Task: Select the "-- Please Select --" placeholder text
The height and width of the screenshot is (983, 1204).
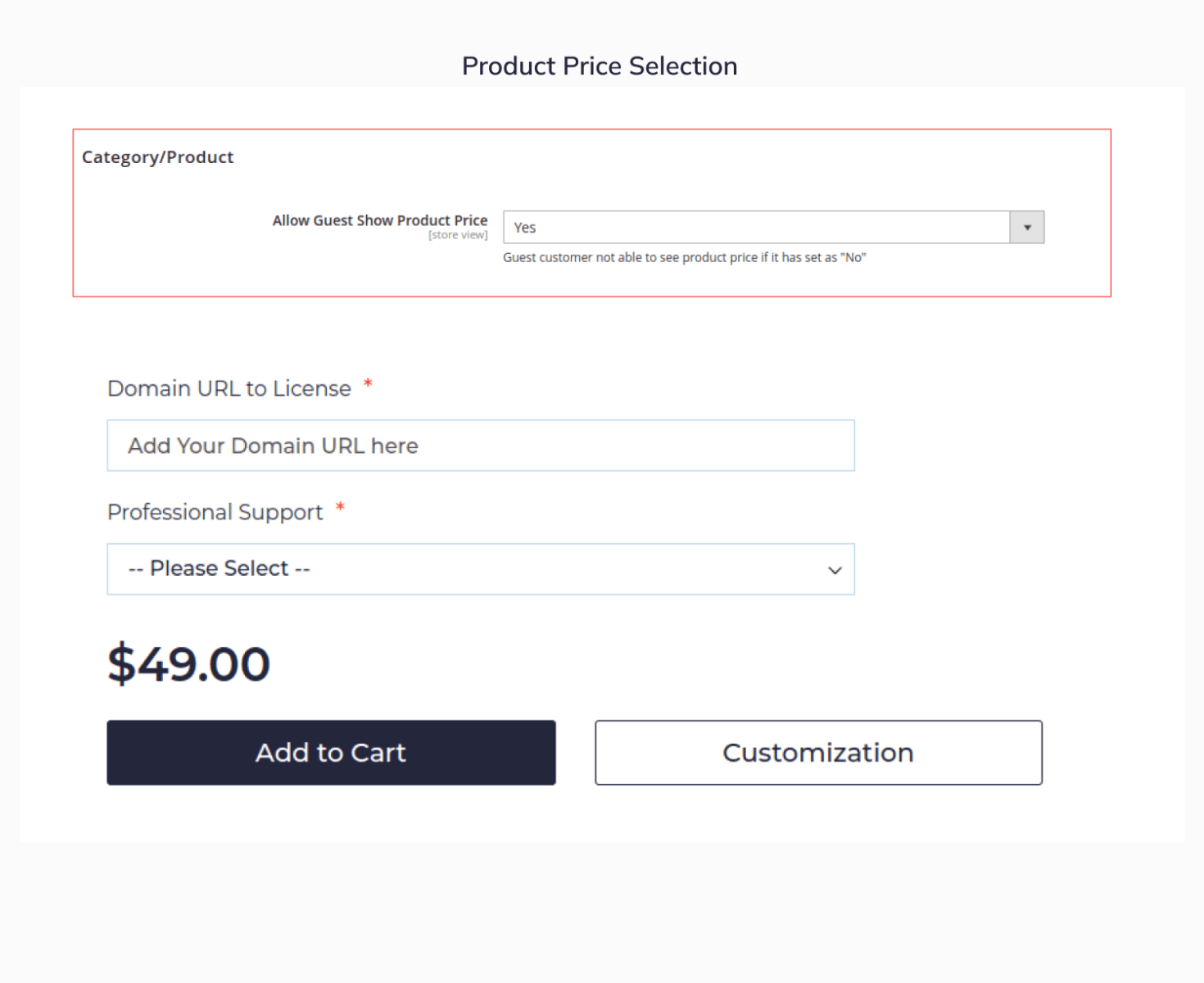Action: pos(220,569)
